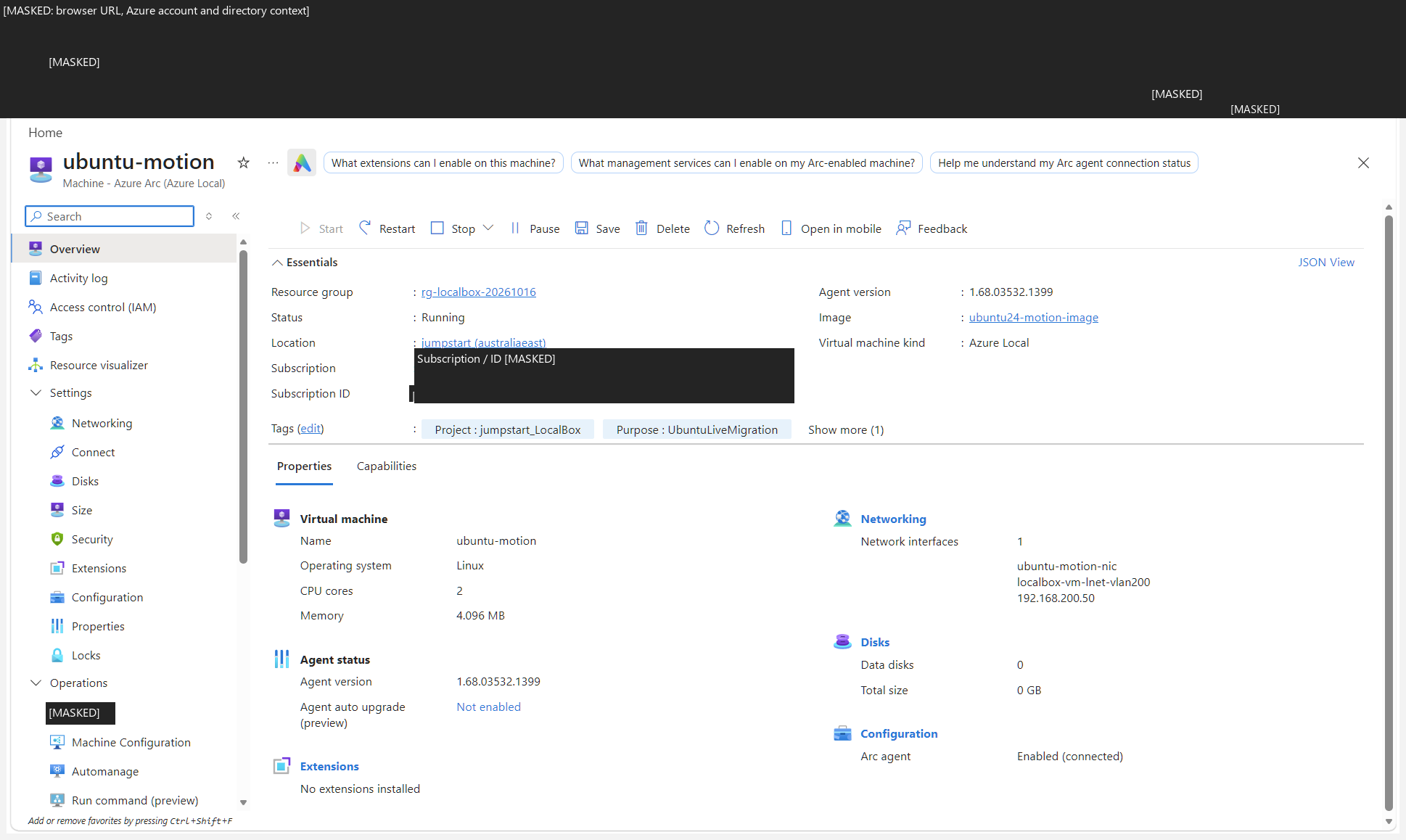Open the more options ellipsis by title

273,162
